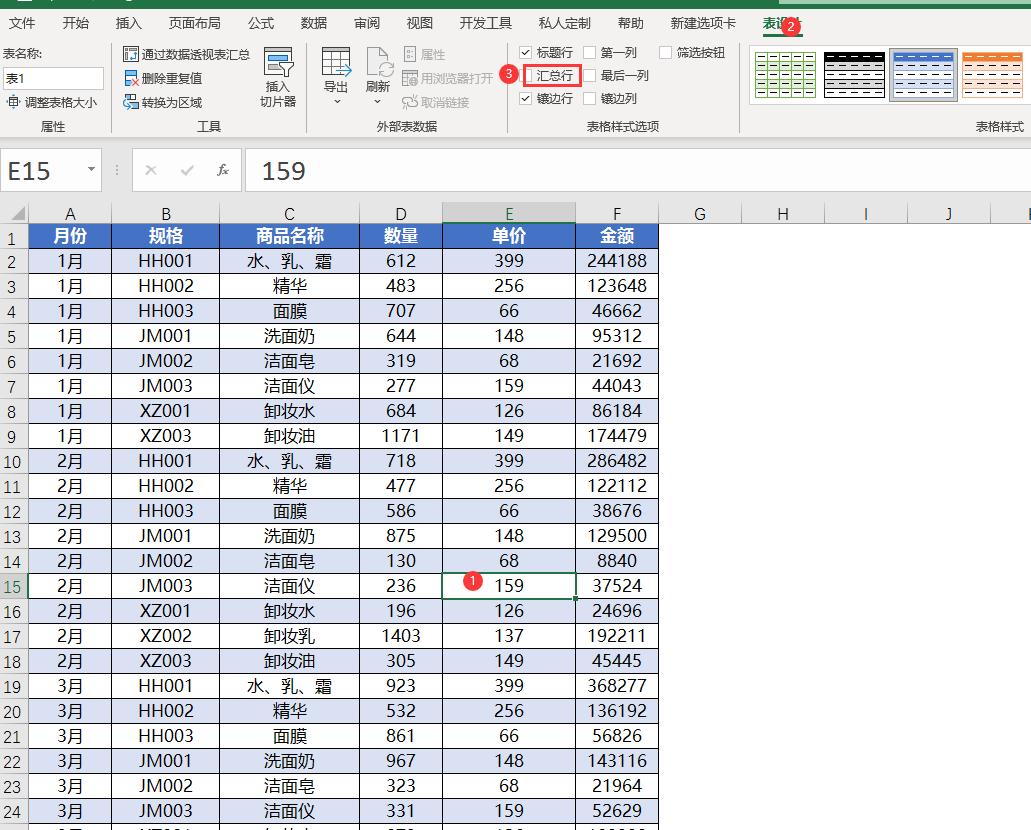Click the XZ002 cell
The height and width of the screenshot is (830, 1031).
[x=166, y=636]
